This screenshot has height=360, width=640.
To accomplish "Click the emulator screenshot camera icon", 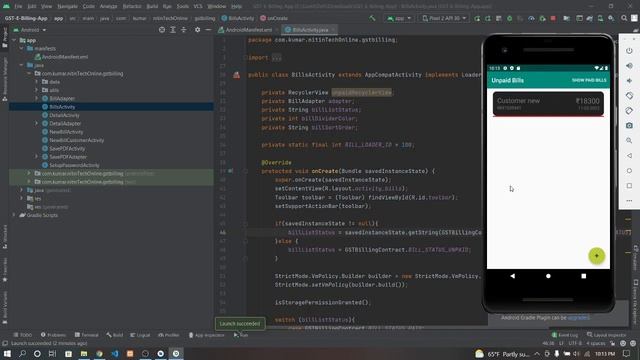I will (629, 125).
